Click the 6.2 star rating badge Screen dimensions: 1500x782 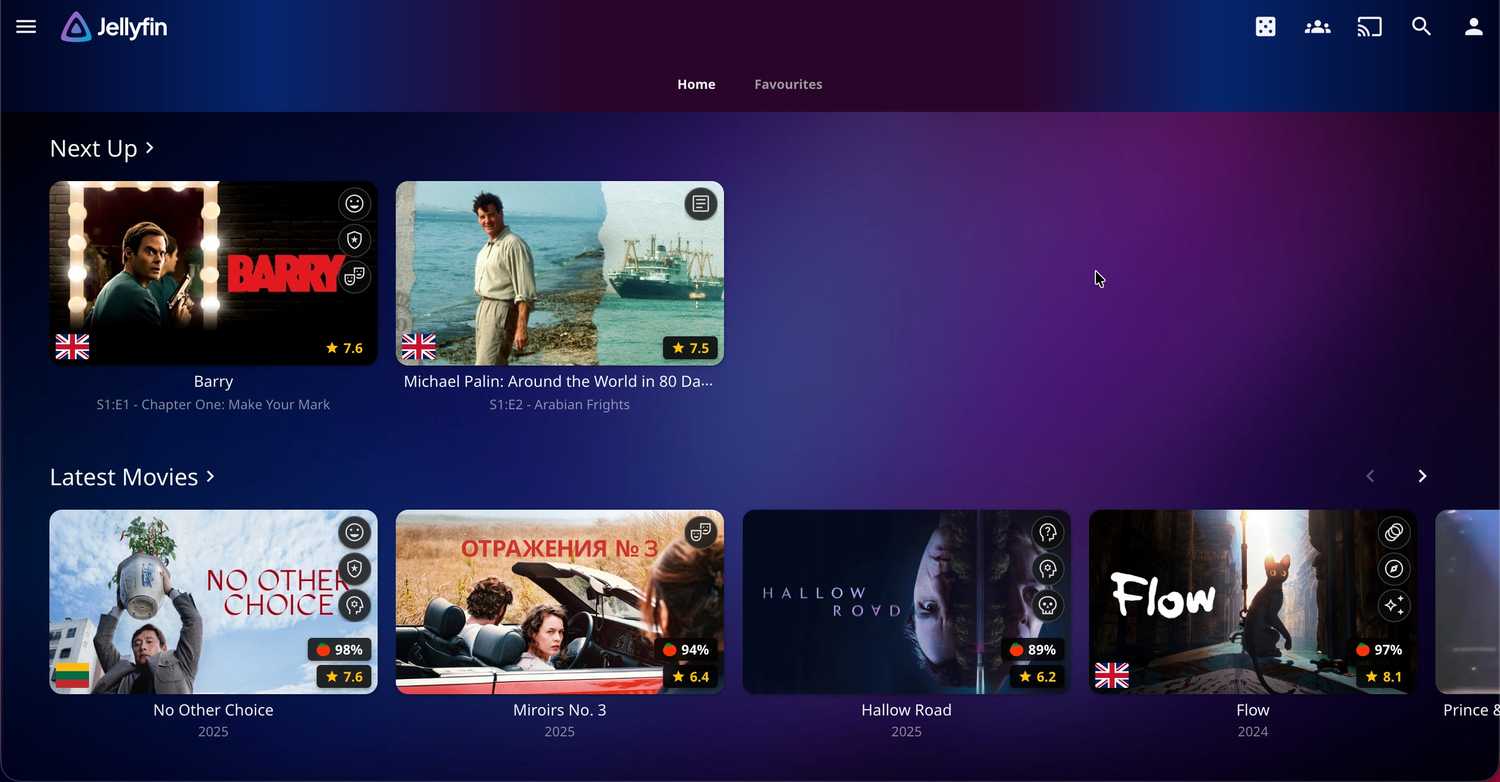1037,677
